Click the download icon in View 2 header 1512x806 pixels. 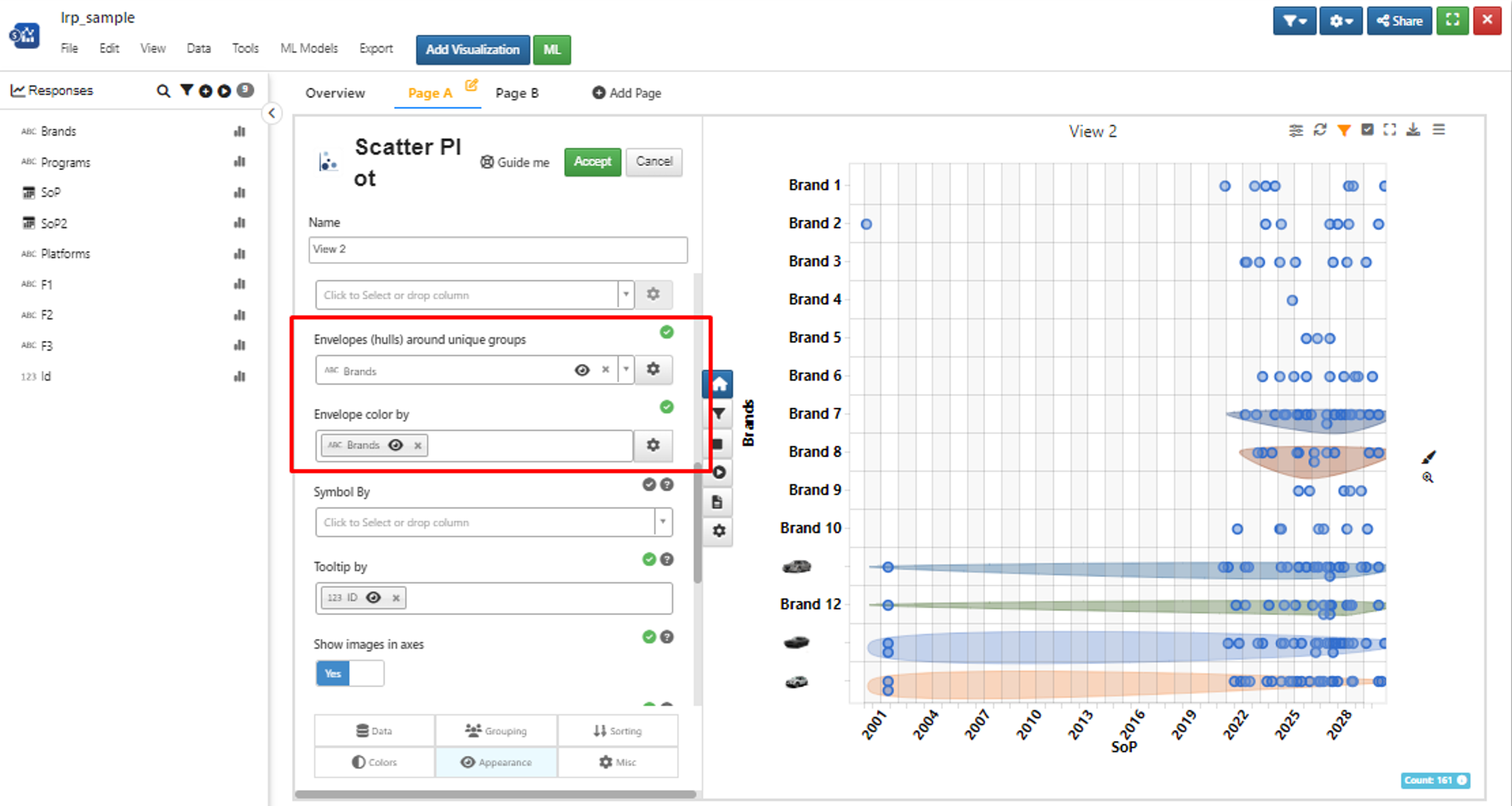1413,130
